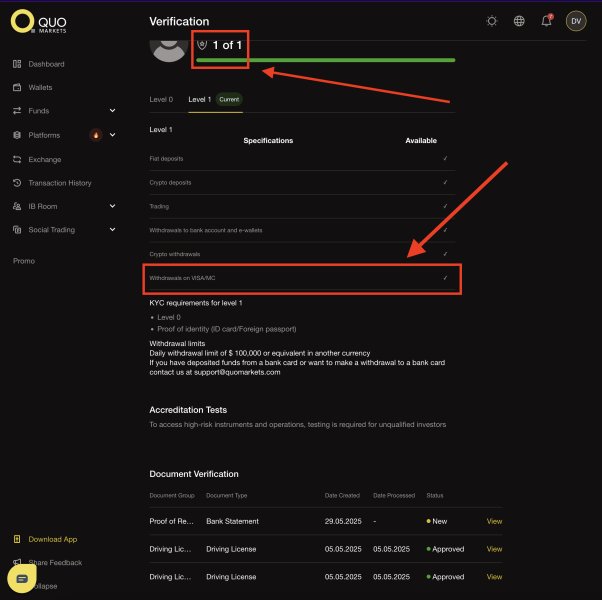
Task: Open the language globe icon
Action: [519, 21]
